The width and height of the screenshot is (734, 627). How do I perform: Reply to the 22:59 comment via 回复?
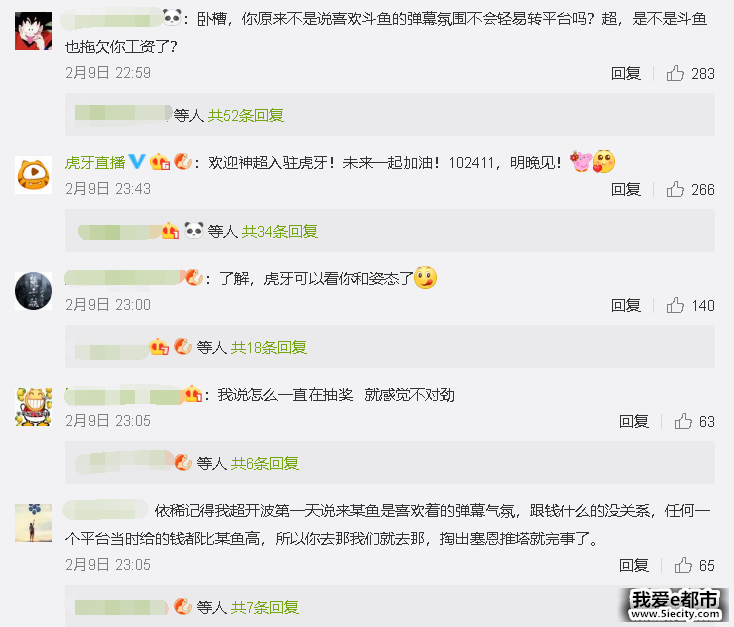tap(625, 74)
